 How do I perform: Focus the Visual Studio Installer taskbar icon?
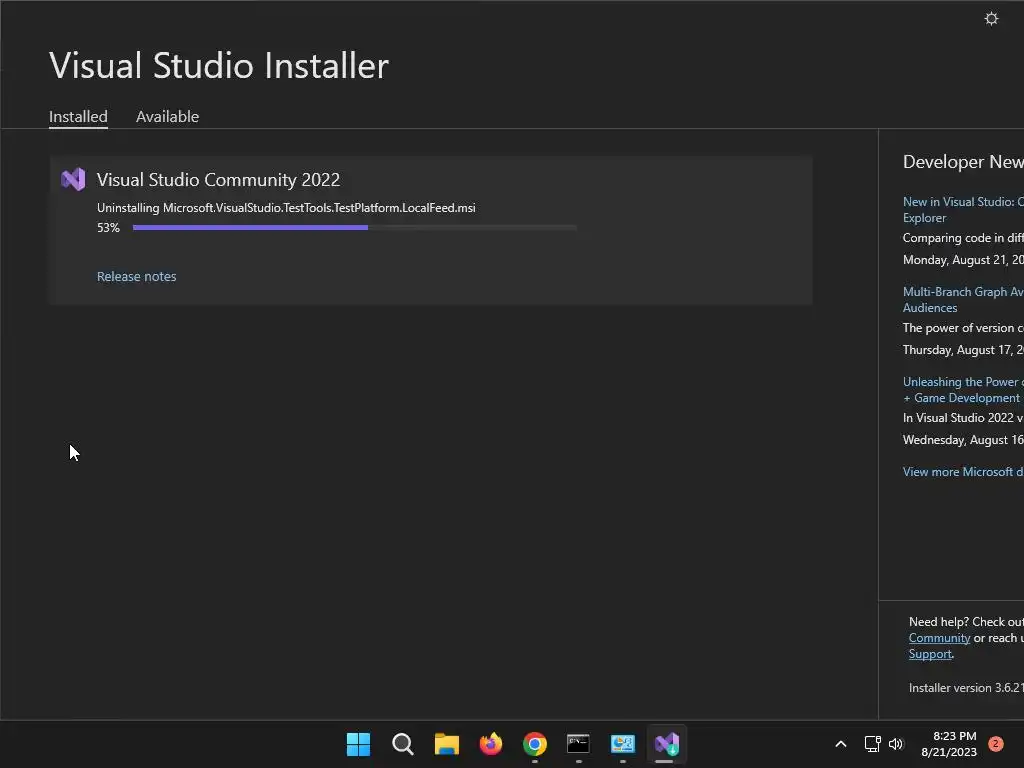pos(667,744)
